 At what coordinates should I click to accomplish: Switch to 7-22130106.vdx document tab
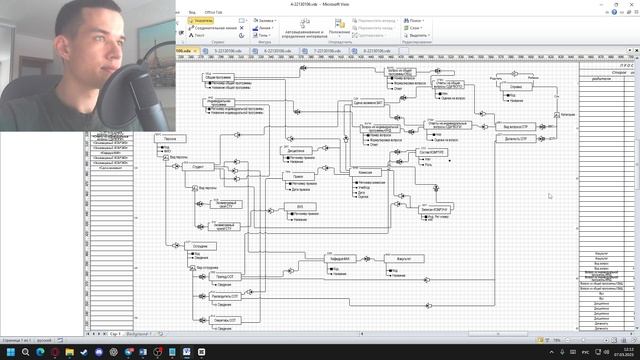coord(325,51)
